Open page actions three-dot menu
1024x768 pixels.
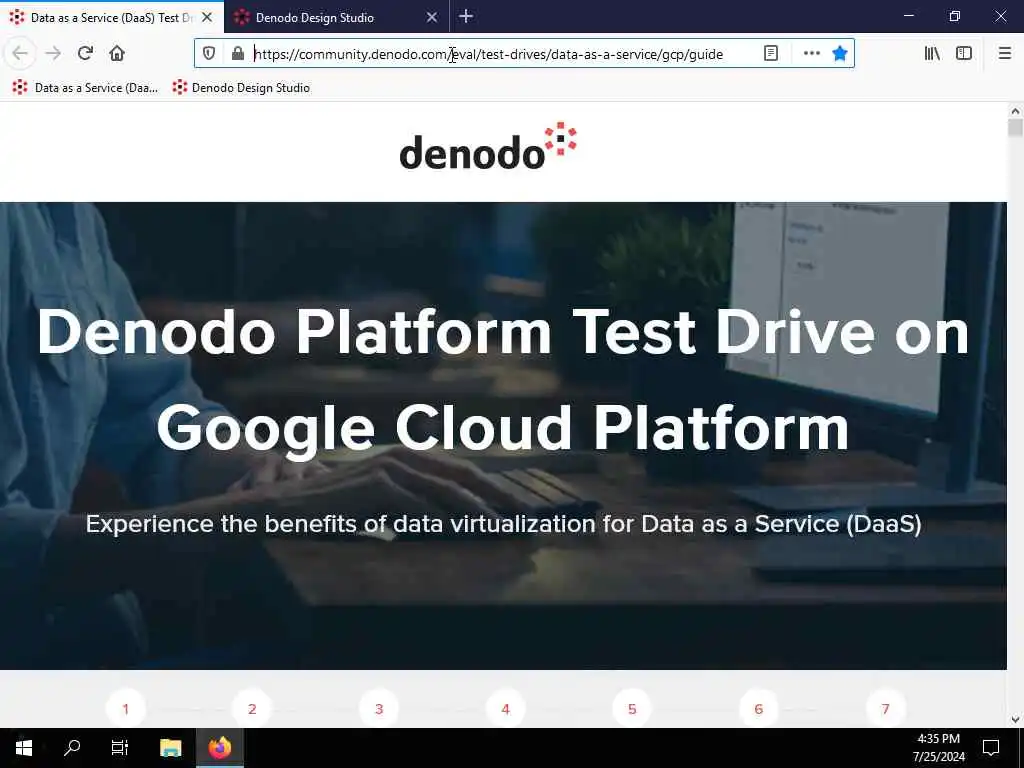point(812,54)
